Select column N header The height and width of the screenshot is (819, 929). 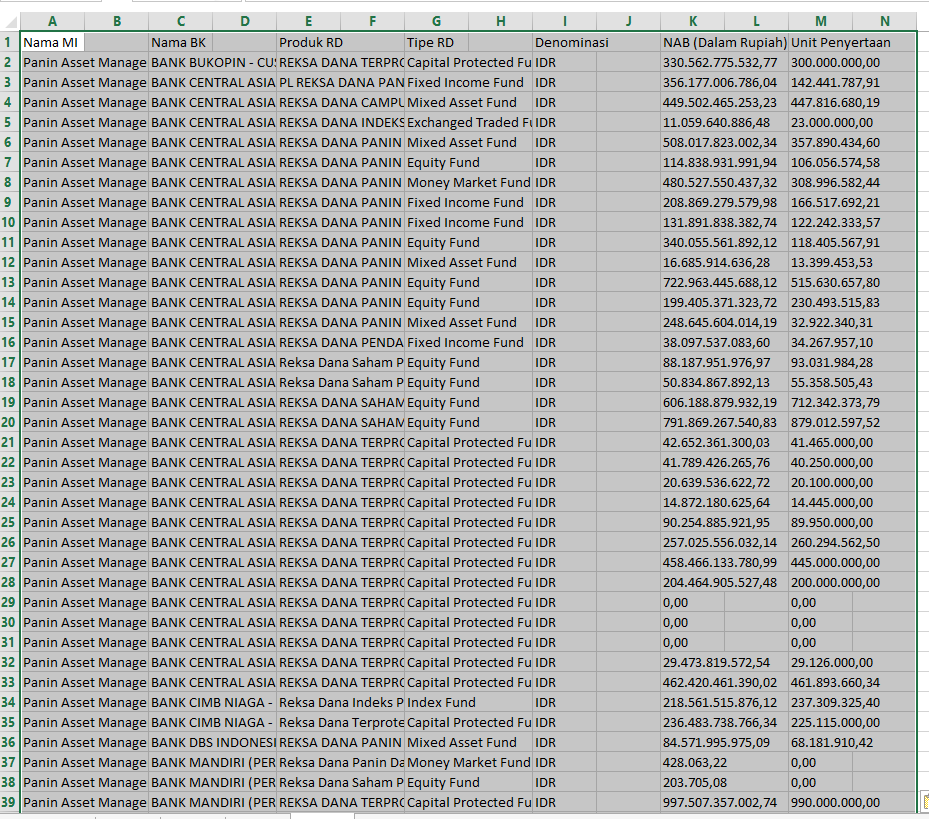[x=884, y=21]
